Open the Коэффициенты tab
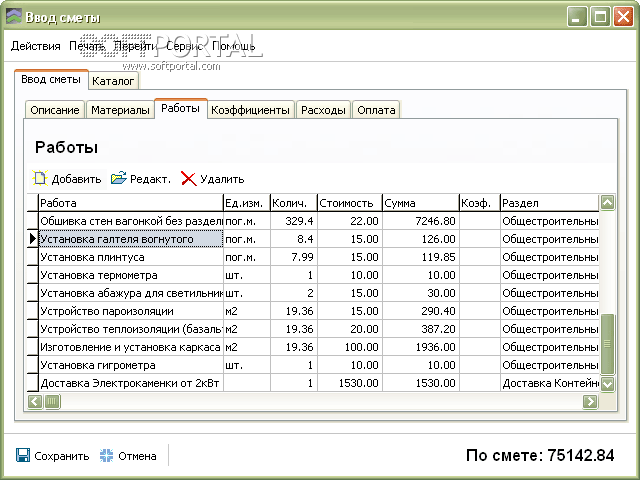The height and width of the screenshot is (480, 640). coord(250,110)
